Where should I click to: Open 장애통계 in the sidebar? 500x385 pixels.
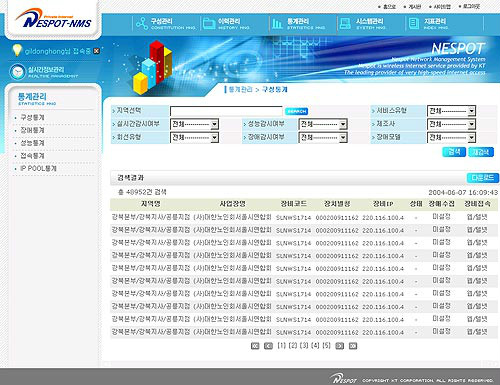click(x=32, y=130)
